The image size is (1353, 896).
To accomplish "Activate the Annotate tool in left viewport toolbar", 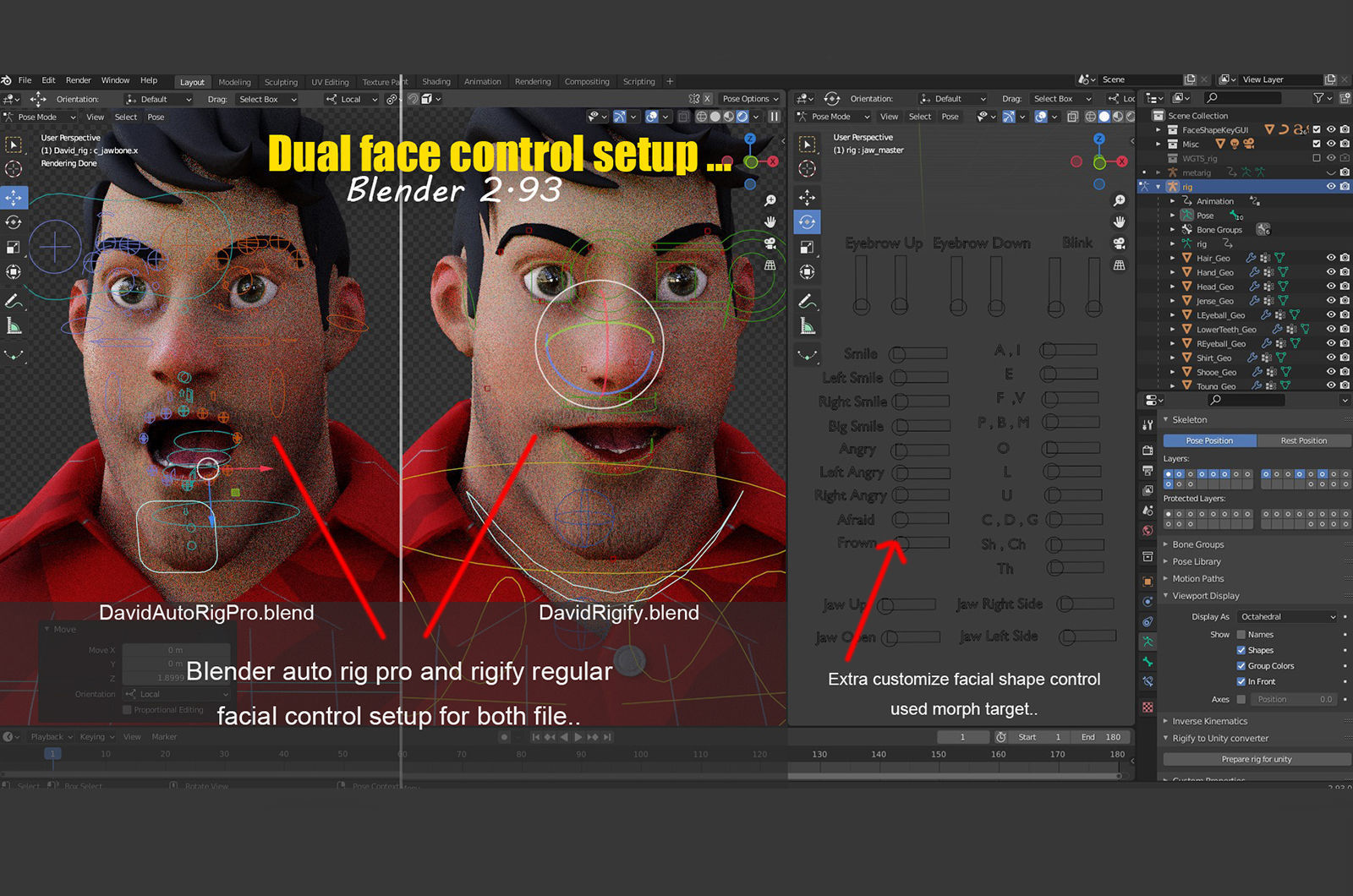I will 14,301.
